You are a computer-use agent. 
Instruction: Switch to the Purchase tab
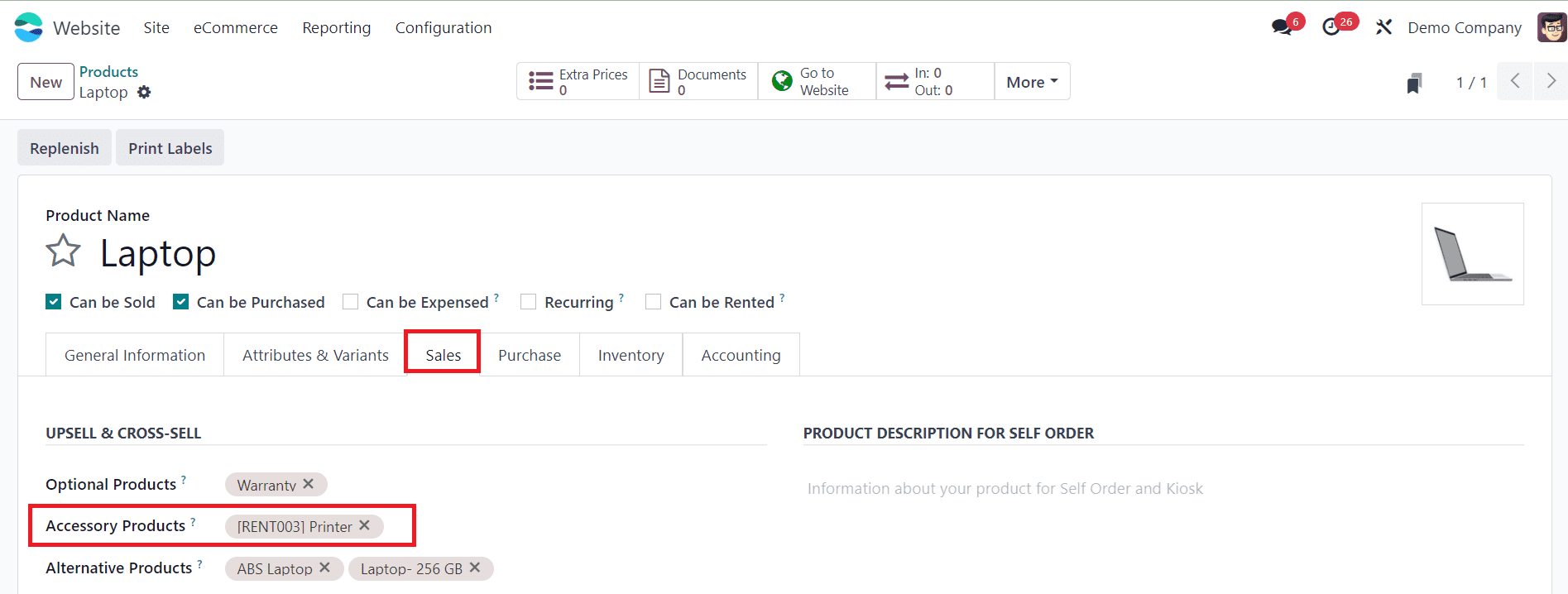pyautogui.click(x=530, y=355)
